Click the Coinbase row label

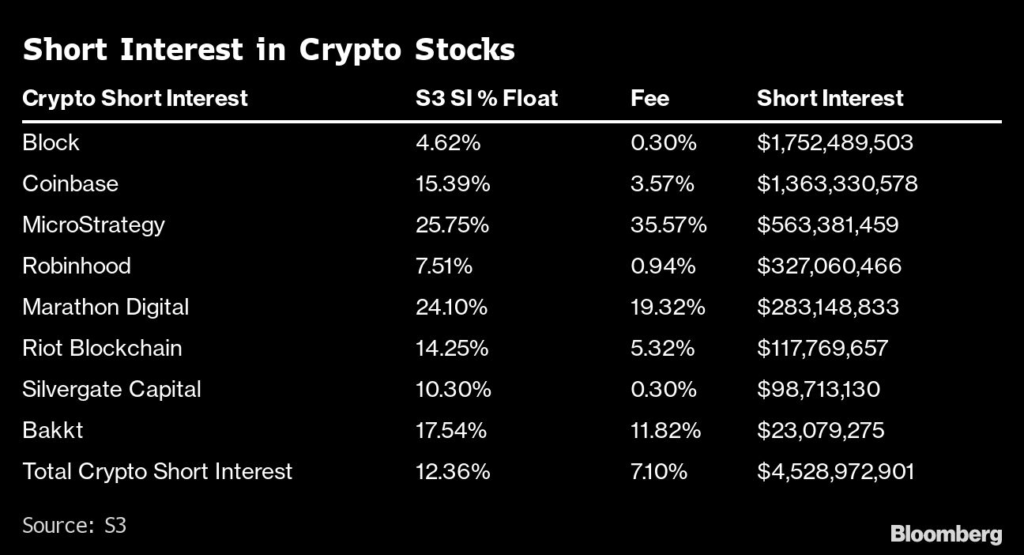pos(70,184)
